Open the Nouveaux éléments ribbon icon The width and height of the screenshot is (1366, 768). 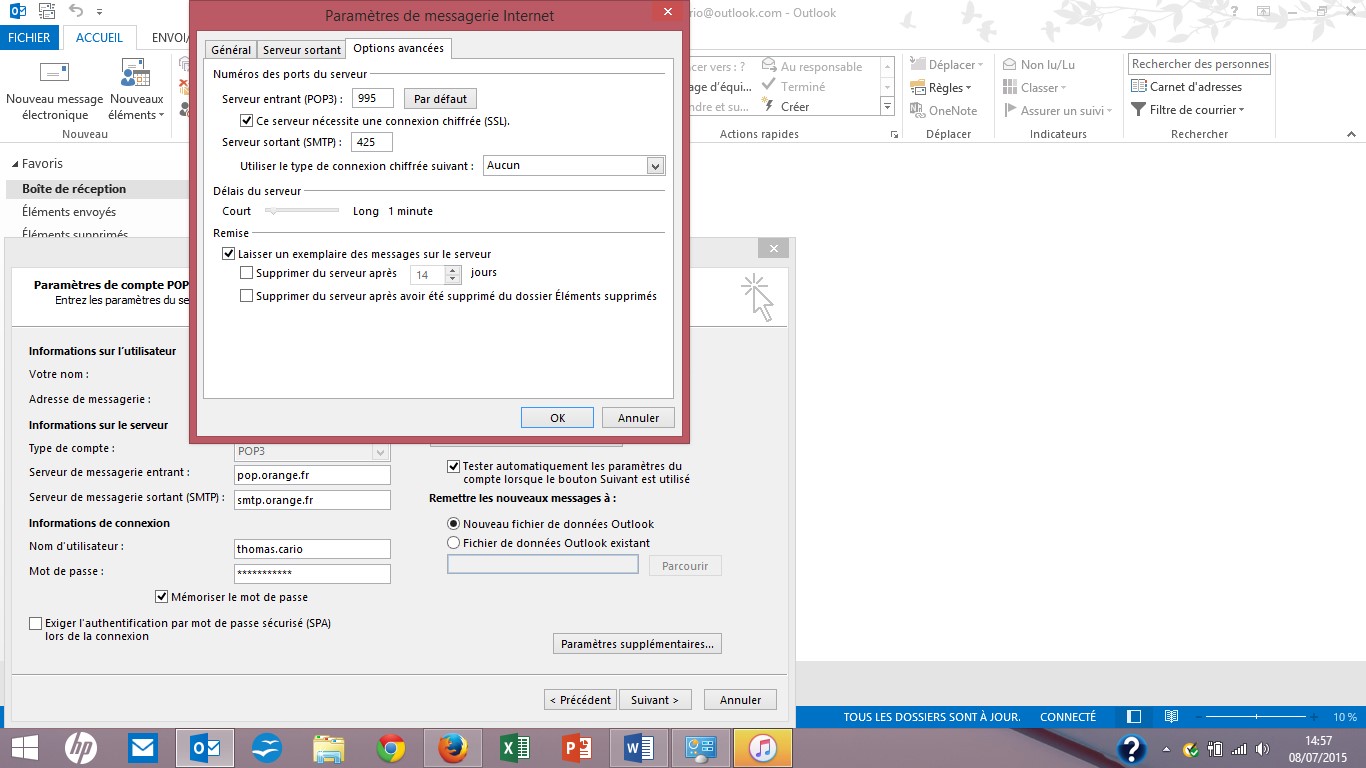[x=136, y=75]
